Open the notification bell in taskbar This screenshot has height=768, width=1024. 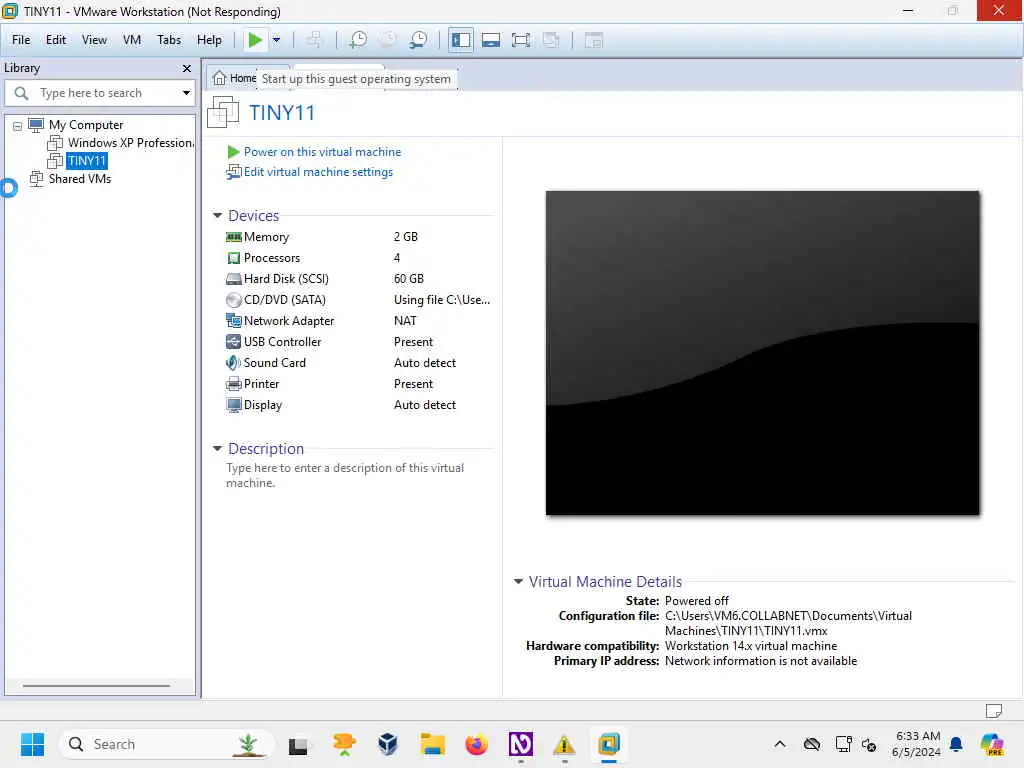tap(956, 744)
